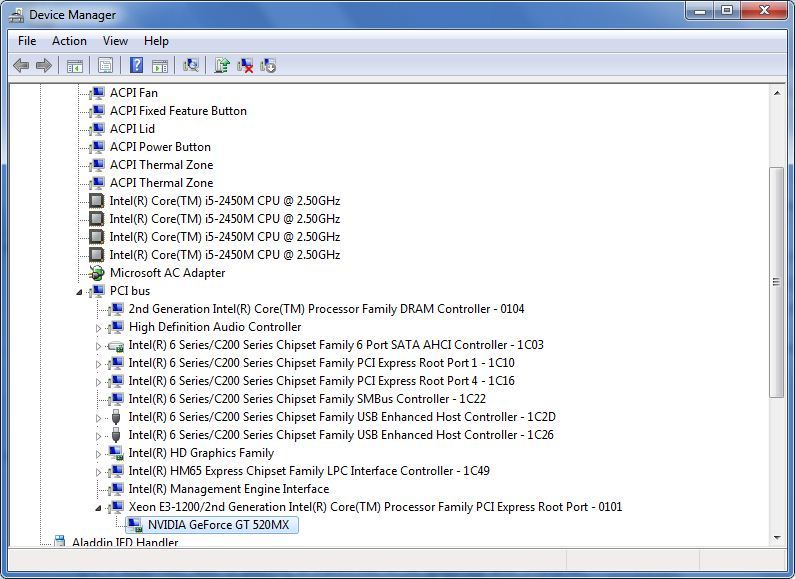
Task: Open Properties from the toolbar sheet icon
Action: click(x=105, y=65)
